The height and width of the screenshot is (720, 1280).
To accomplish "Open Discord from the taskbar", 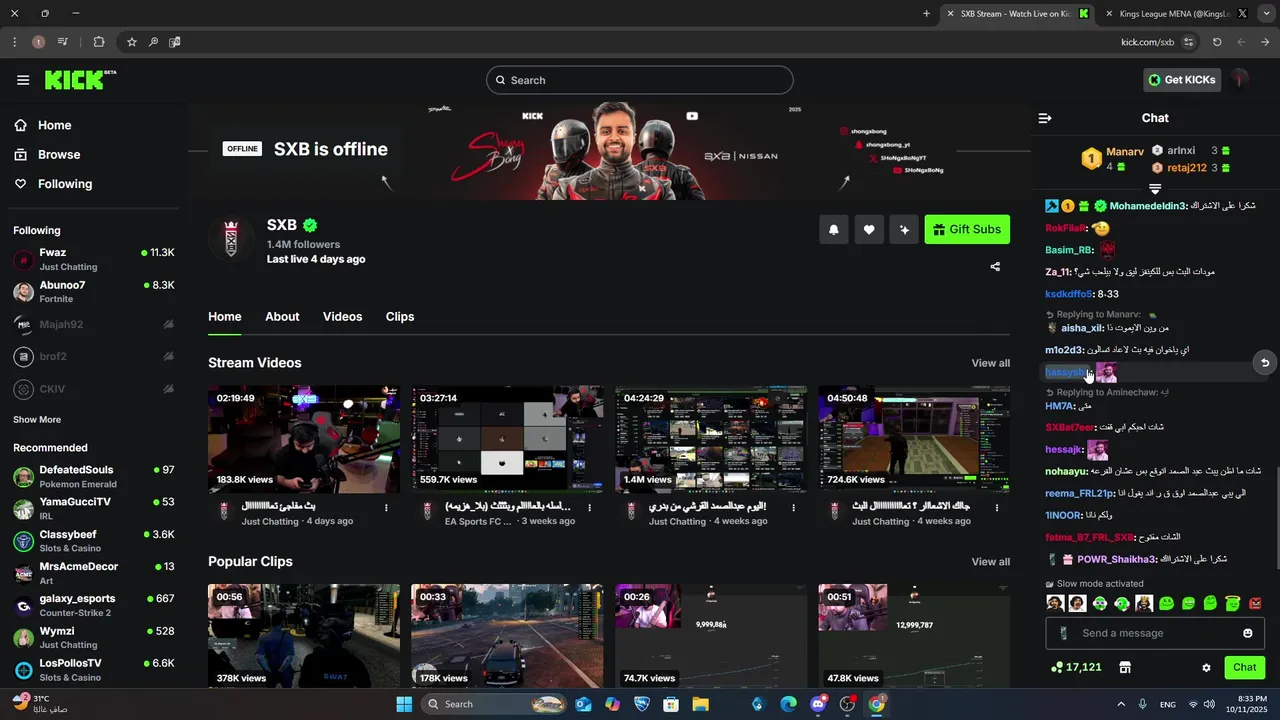I will (818, 704).
